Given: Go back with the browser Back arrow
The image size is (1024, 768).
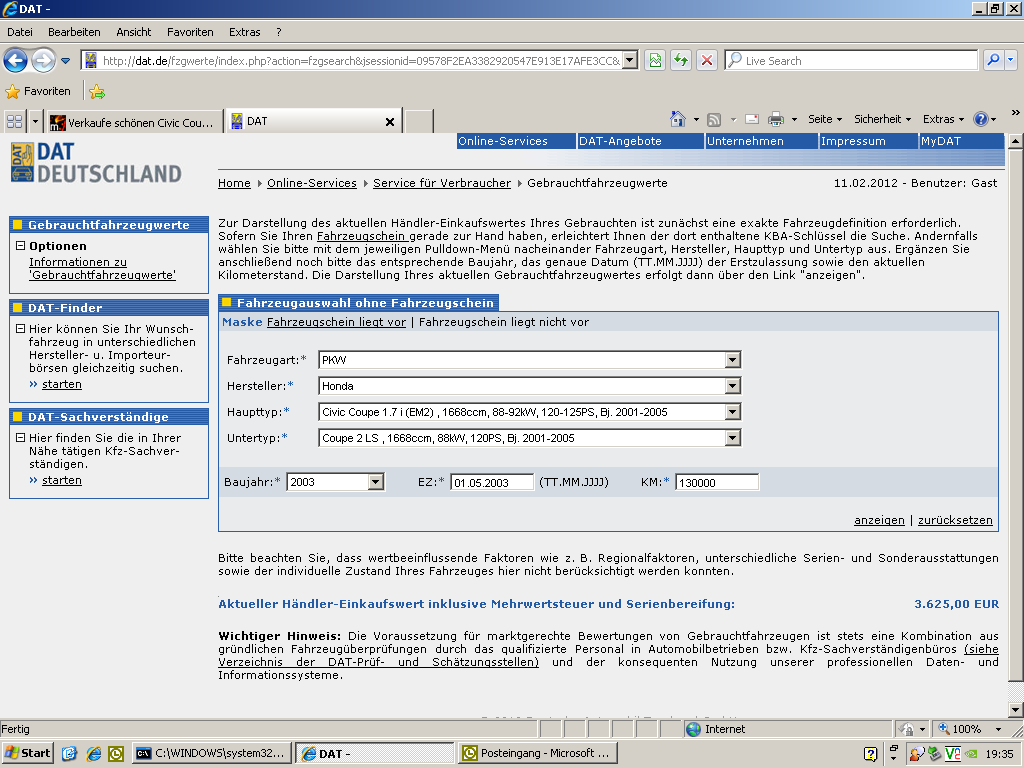Looking at the screenshot, I should coord(16,61).
